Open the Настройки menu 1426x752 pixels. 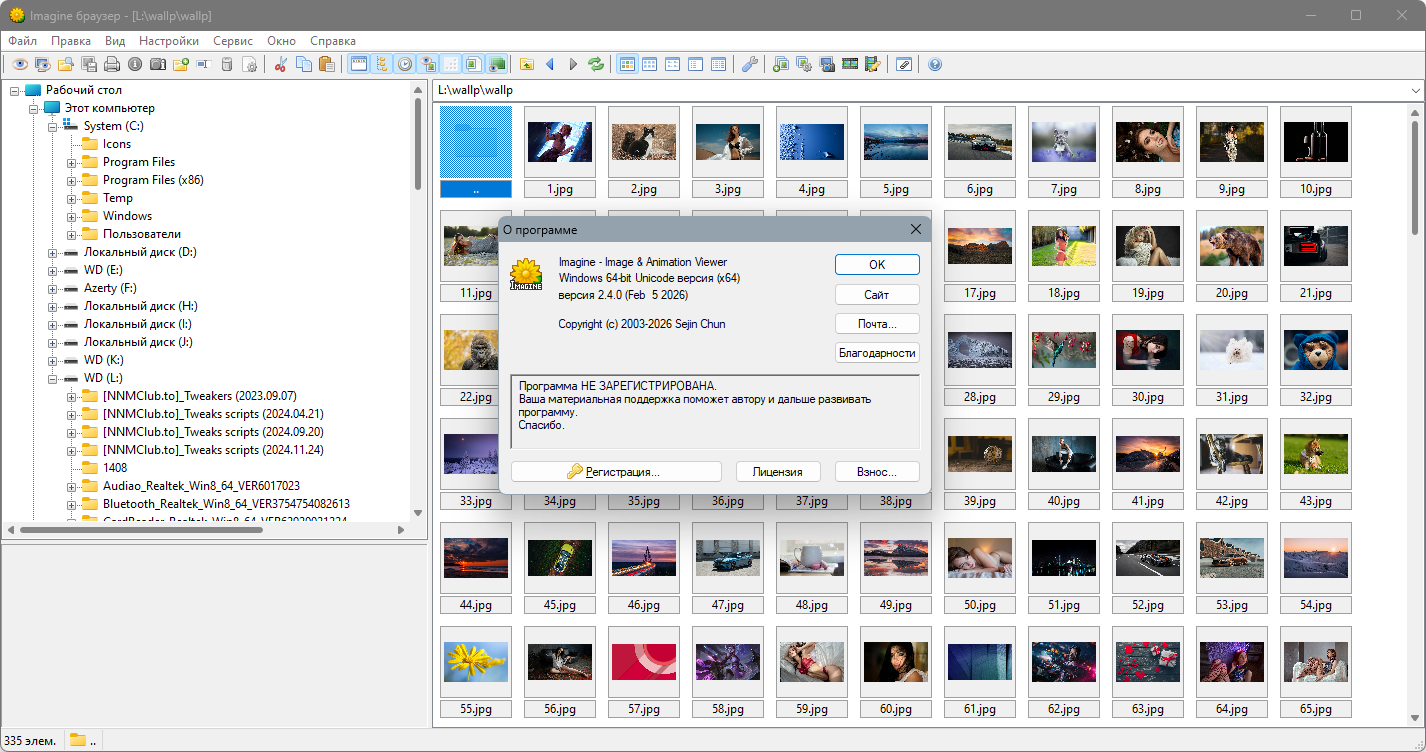pyautogui.click(x=169, y=41)
